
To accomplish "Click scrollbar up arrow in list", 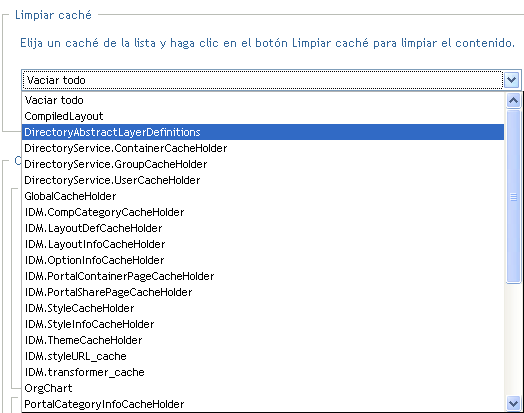I will [513, 100].
